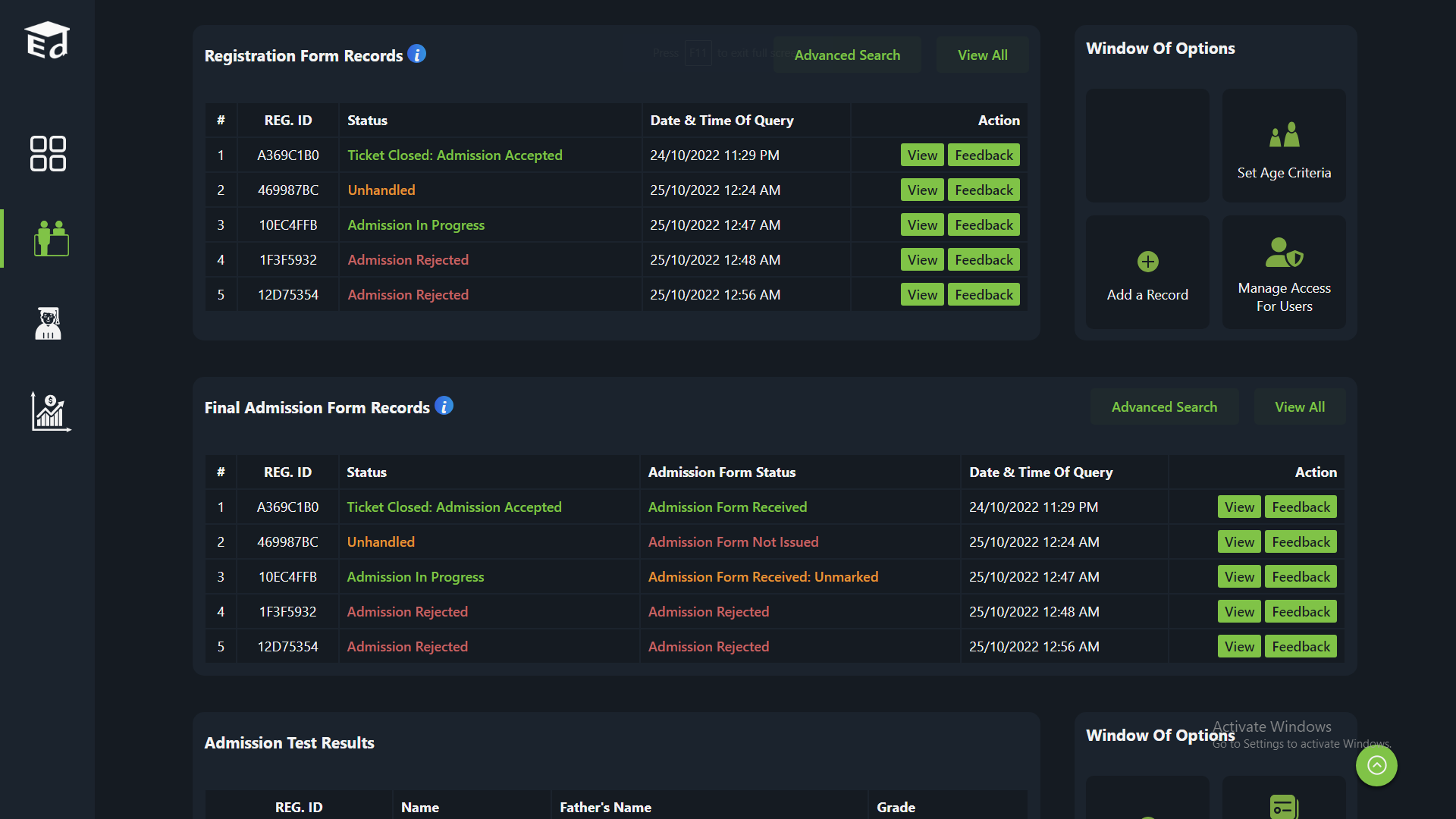Give Feedback for Unhandled record 469987BC in first table
Screen dimensions: 1456x819
[x=984, y=190]
